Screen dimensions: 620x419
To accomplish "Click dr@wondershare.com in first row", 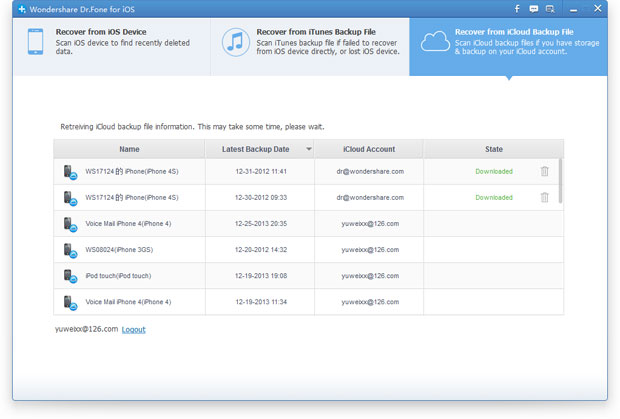I will [370, 171].
